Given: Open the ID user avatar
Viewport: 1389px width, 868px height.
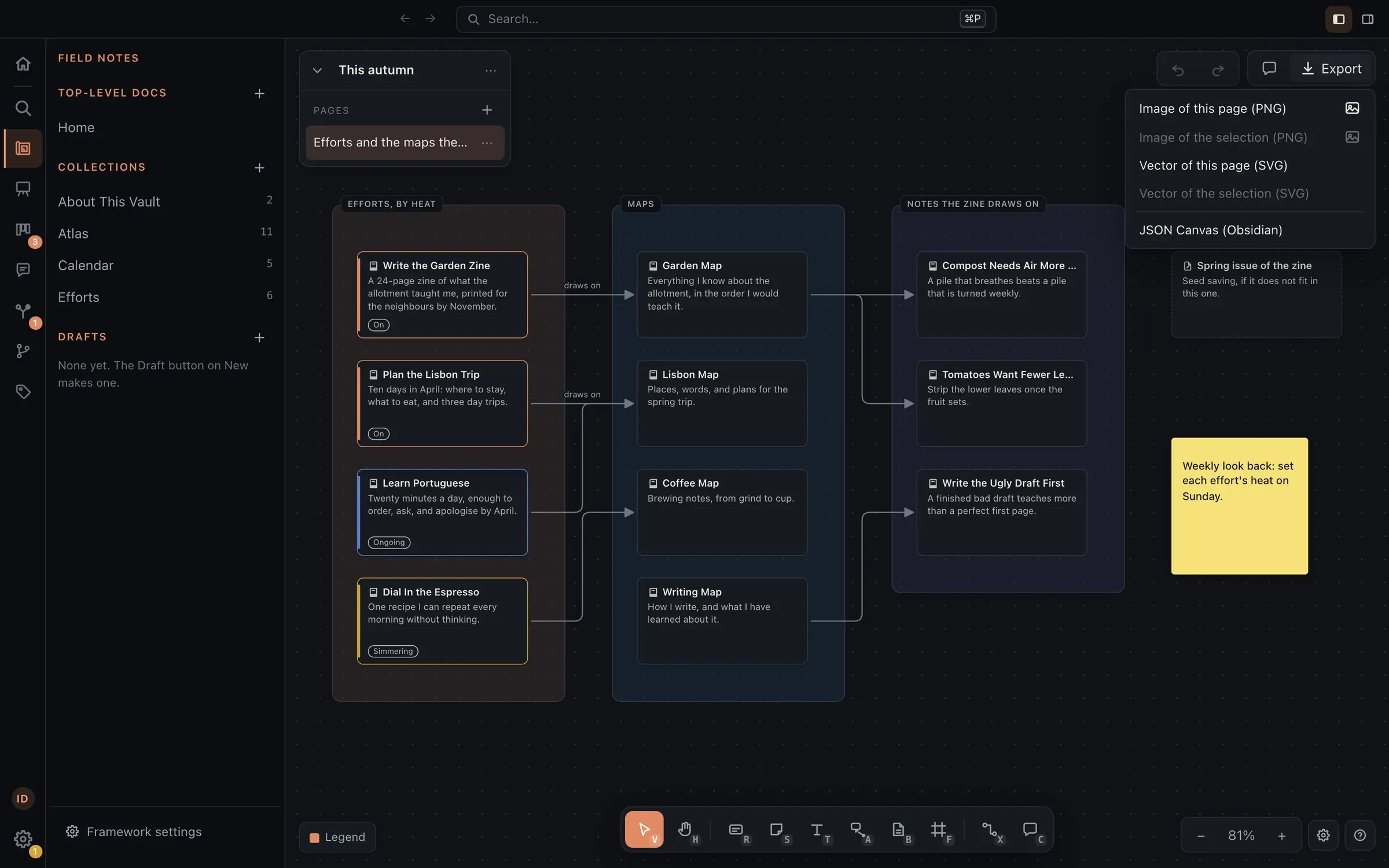Looking at the screenshot, I should 23,799.
